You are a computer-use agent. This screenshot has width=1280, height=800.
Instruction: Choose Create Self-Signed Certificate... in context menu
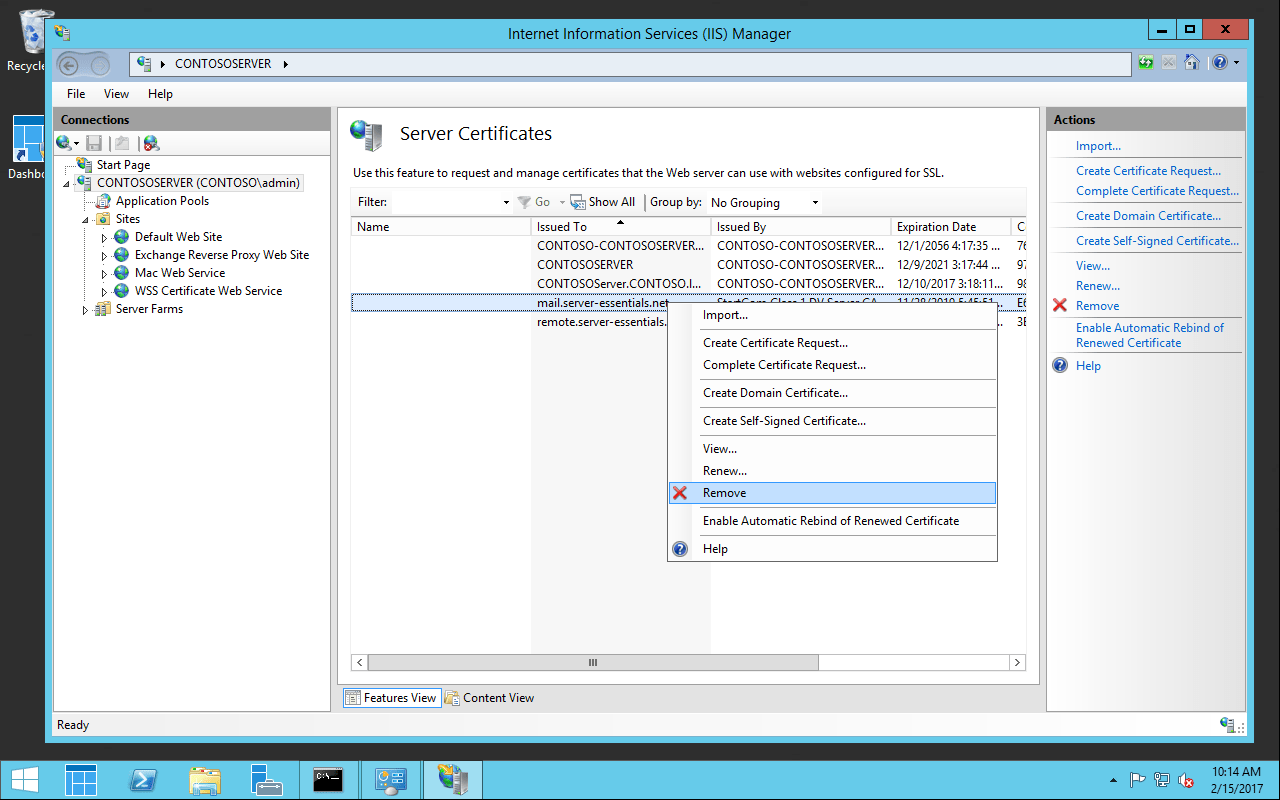(x=832, y=421)
